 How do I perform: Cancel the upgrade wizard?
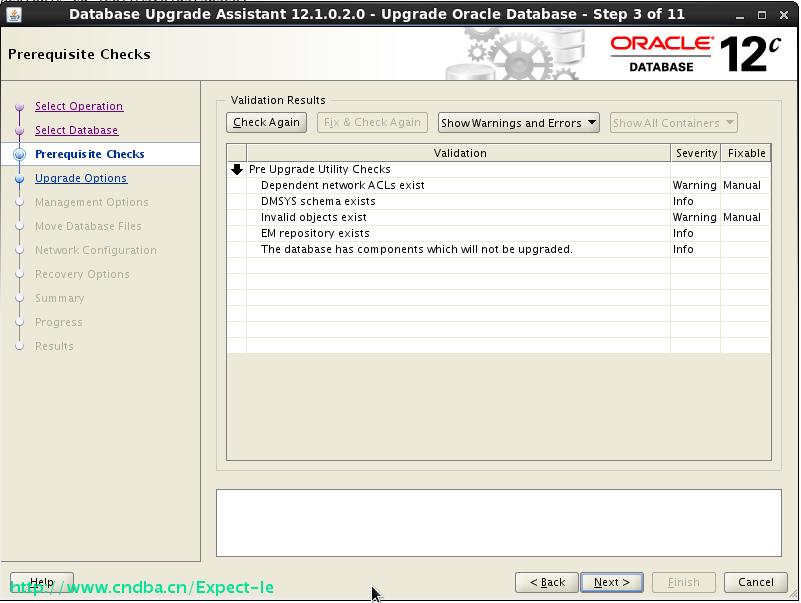point(756,582)
